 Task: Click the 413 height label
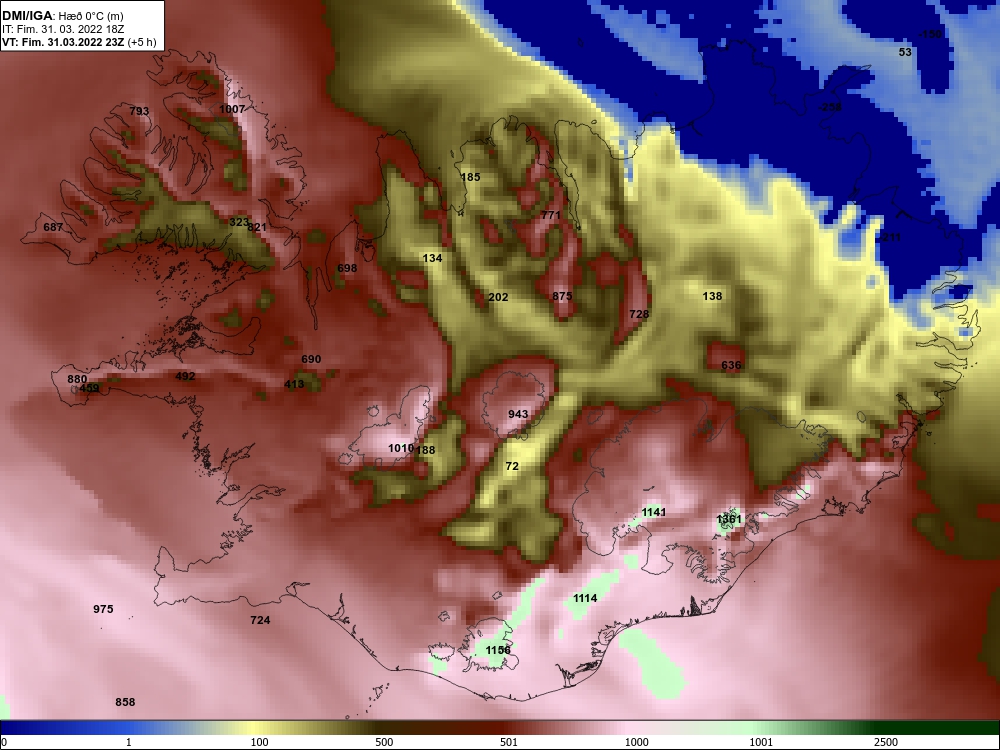point(294,384)
